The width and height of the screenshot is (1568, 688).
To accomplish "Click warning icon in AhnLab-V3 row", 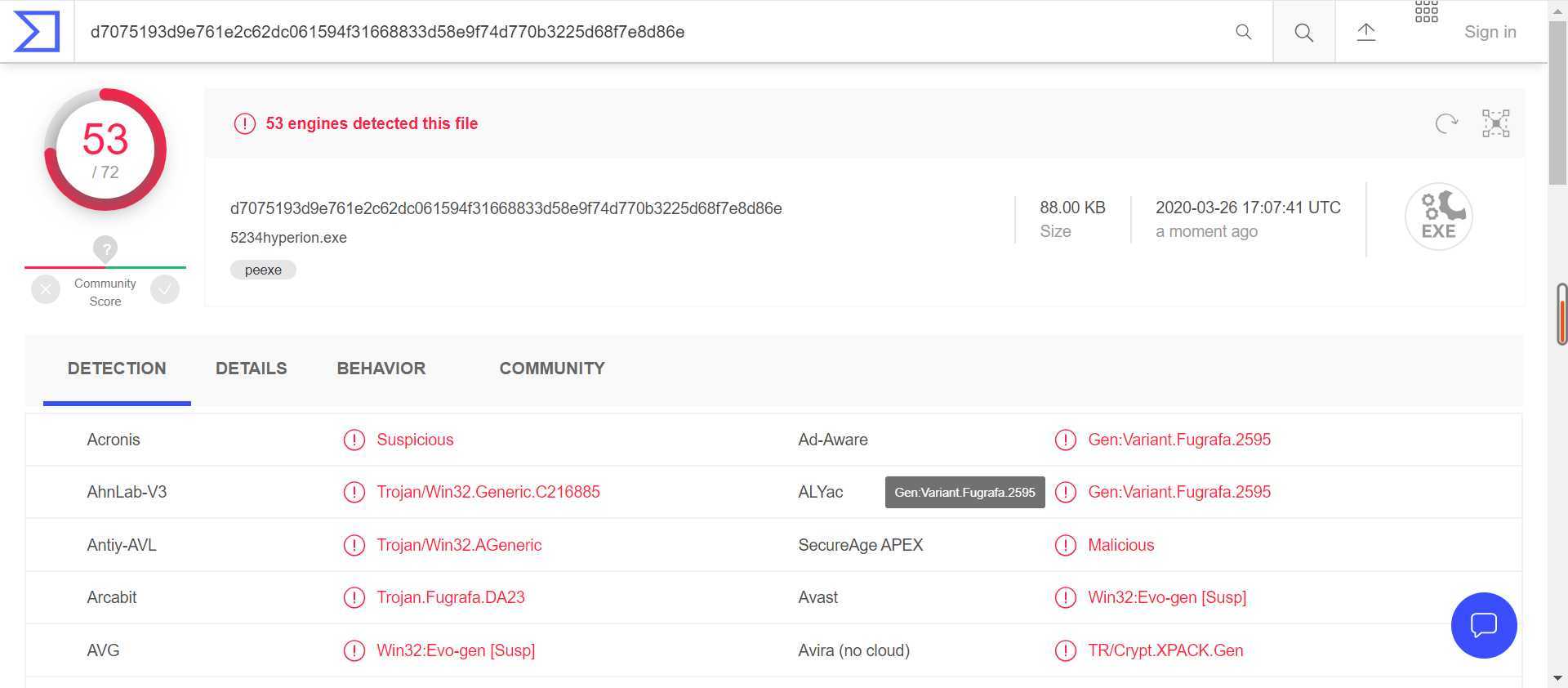I will click(x=354, y=492).
